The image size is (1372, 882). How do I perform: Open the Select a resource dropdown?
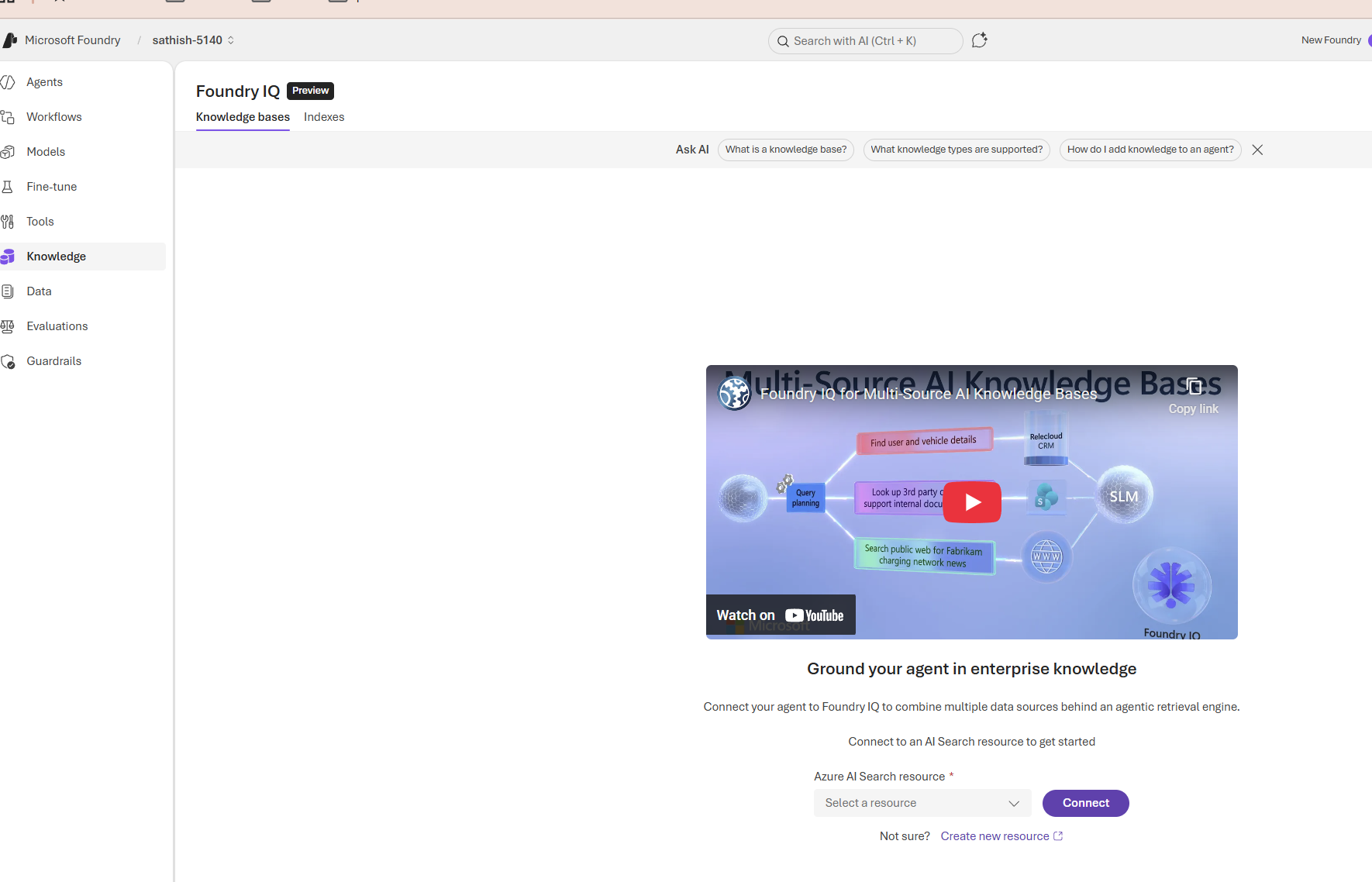coord(922,803)
